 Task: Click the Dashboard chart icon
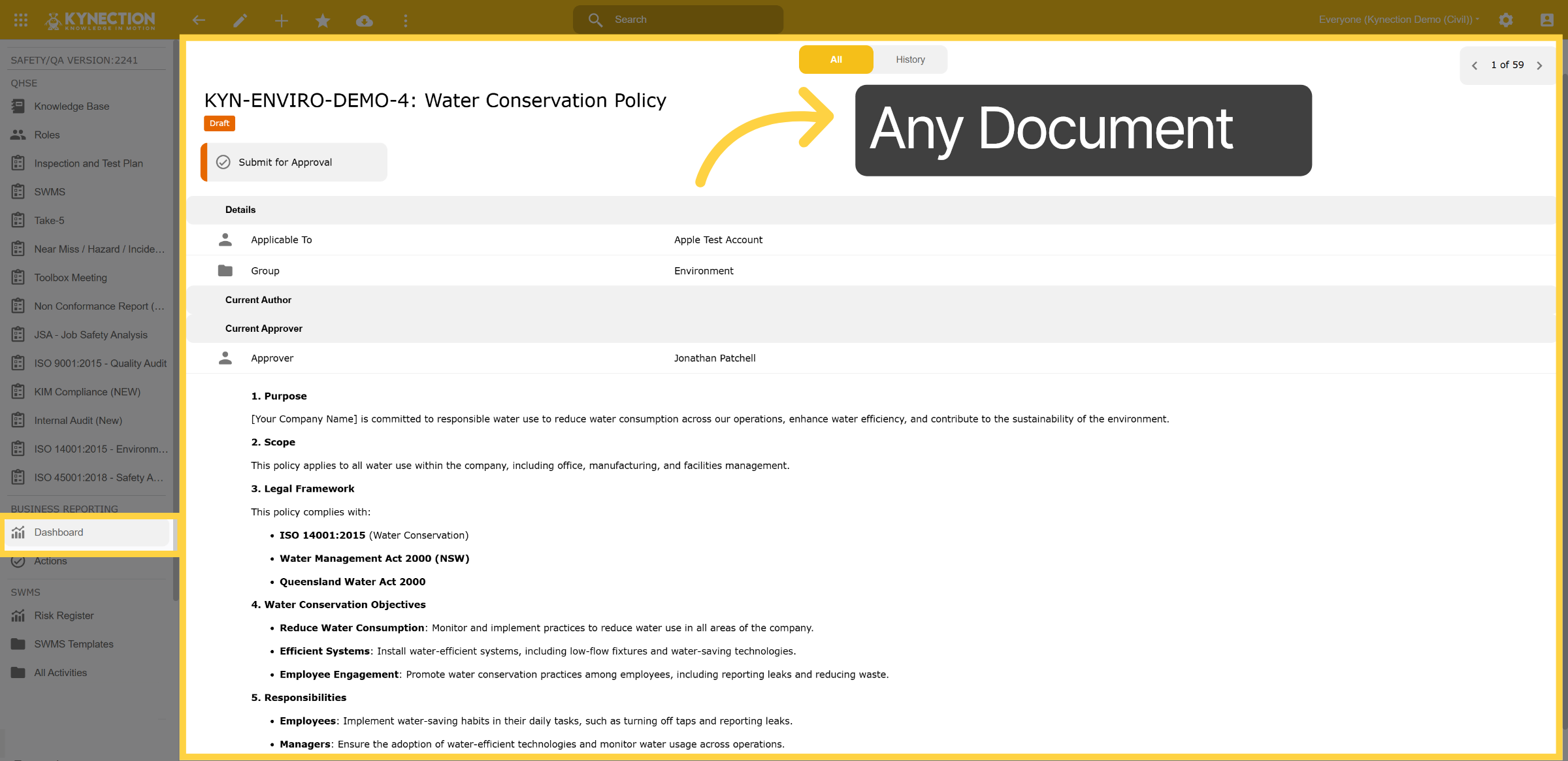[x=18, y=532]
